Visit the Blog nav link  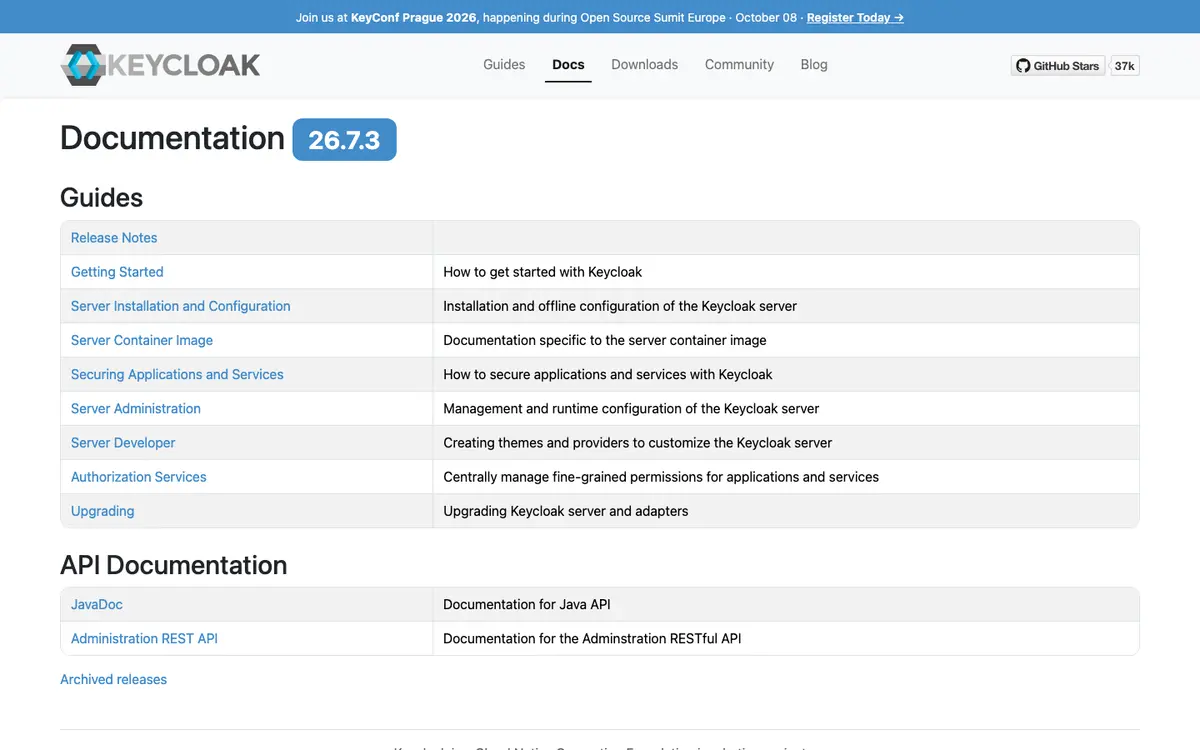pyautogui.click(x=814, y=64)
